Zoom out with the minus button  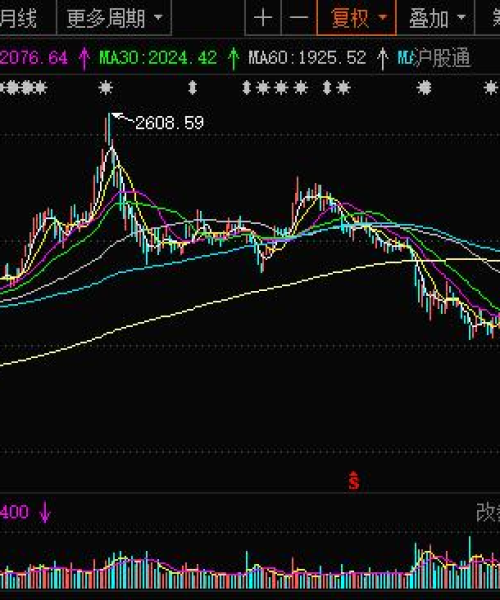tap(299, 18)
